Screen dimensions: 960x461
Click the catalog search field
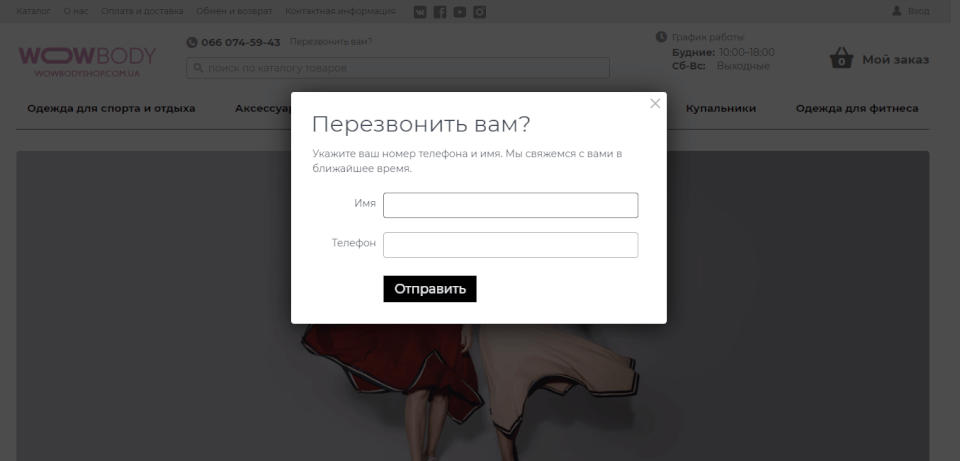click(x=398, y=68)
